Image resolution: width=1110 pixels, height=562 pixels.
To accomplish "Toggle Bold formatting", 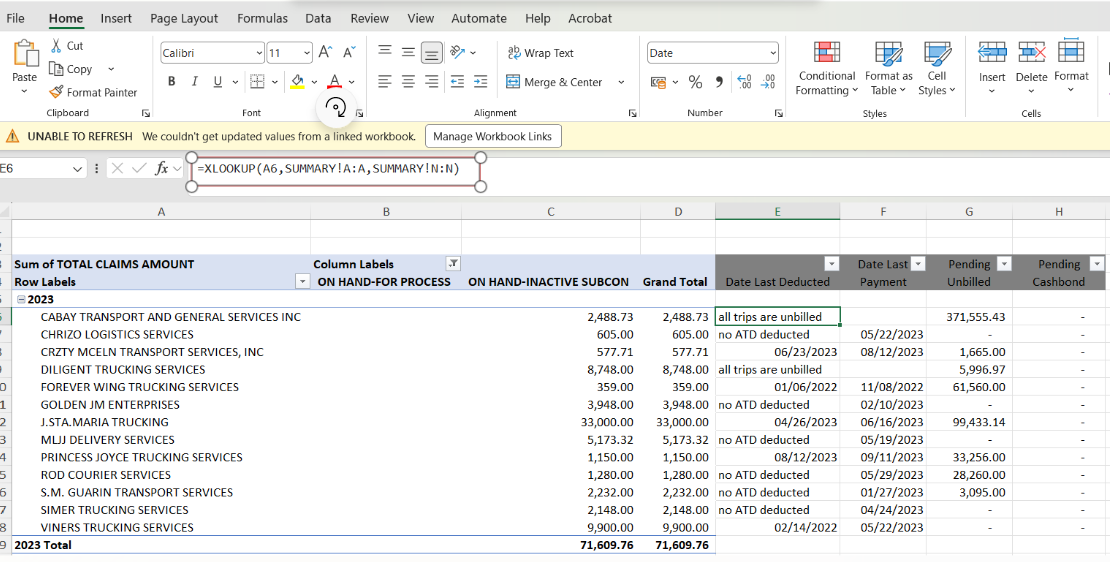I will click(171, 82).
